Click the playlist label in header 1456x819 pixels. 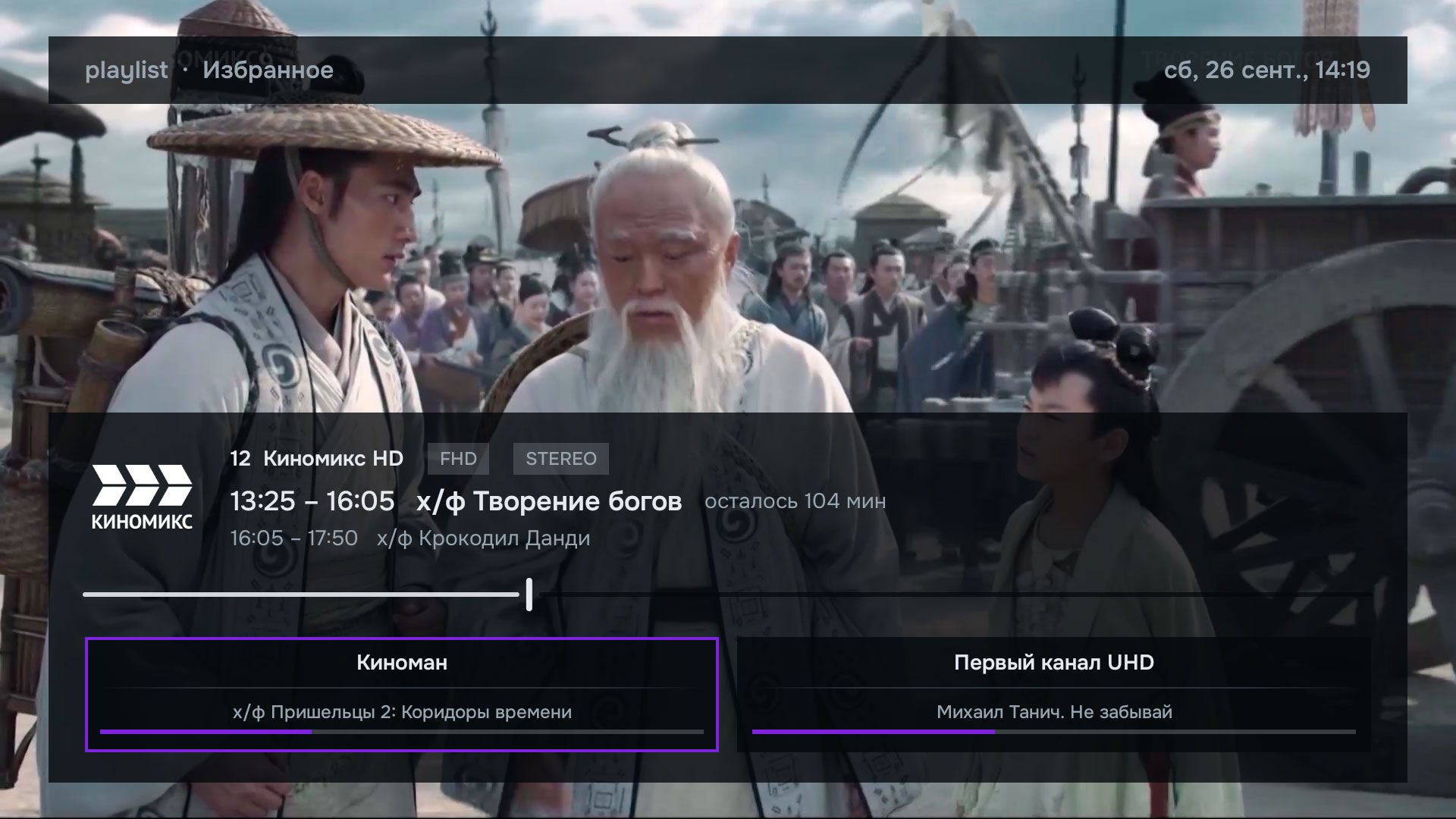point(126,70)
